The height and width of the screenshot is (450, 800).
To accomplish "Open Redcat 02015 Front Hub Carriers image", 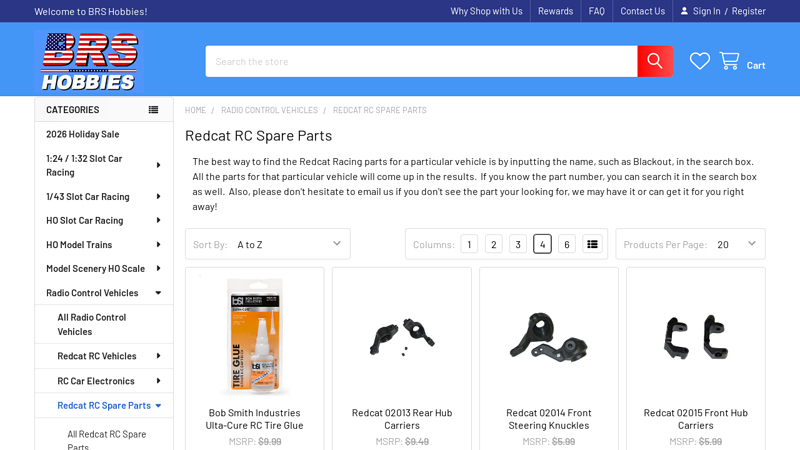I will point(695,337).
